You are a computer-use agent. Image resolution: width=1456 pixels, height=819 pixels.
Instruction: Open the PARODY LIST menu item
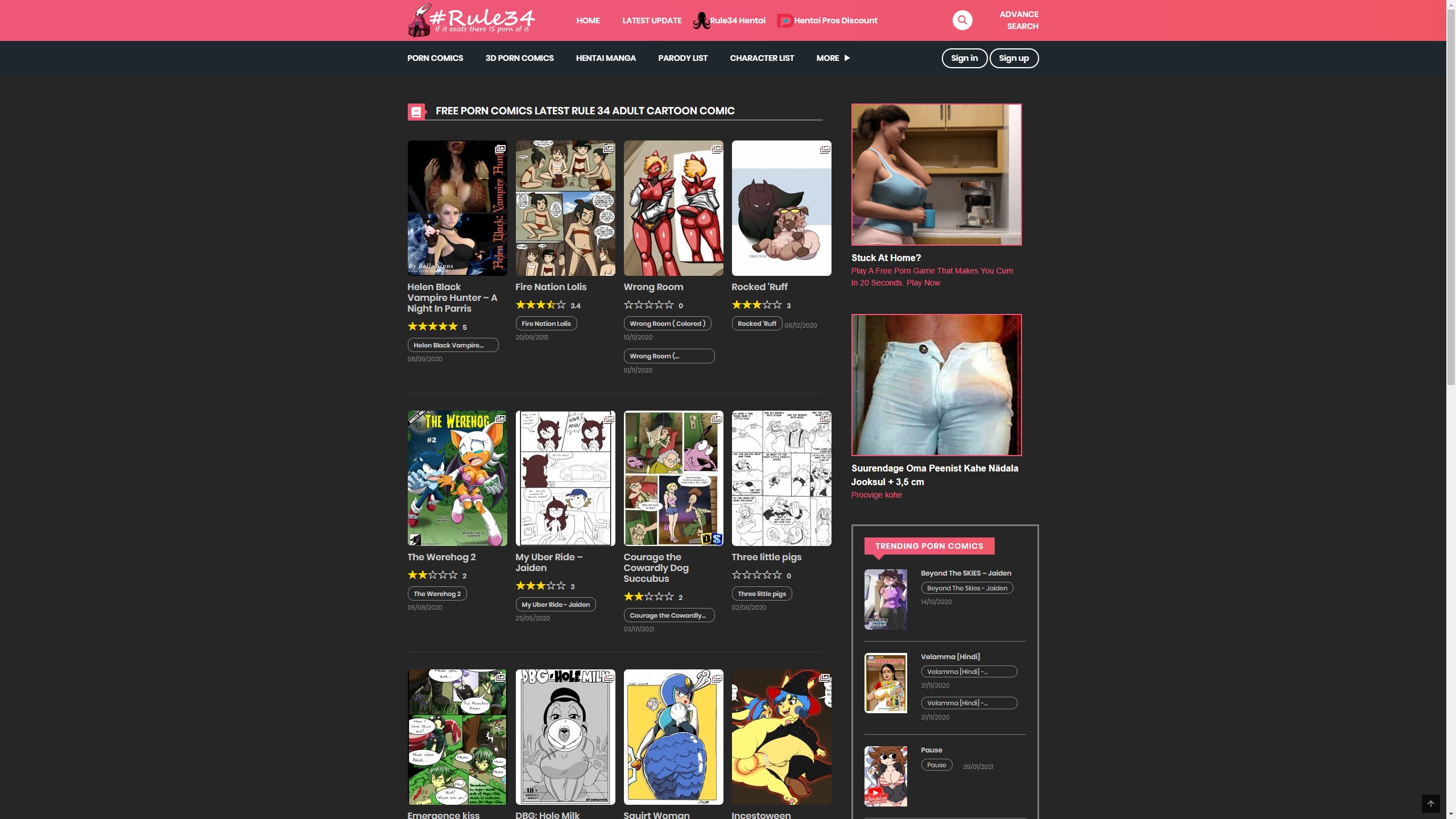click(682, 58)
